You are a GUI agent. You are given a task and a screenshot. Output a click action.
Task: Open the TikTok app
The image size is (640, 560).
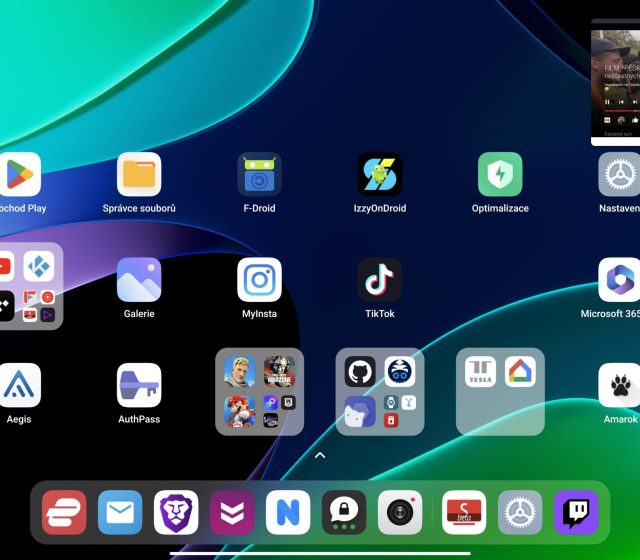(380, 280)
